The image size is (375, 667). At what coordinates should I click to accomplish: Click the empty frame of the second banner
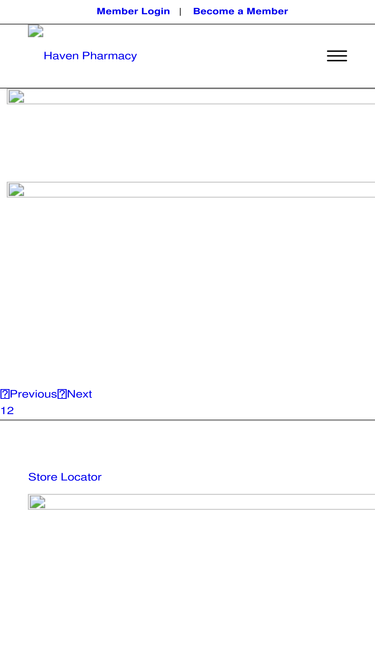point(191,190)
